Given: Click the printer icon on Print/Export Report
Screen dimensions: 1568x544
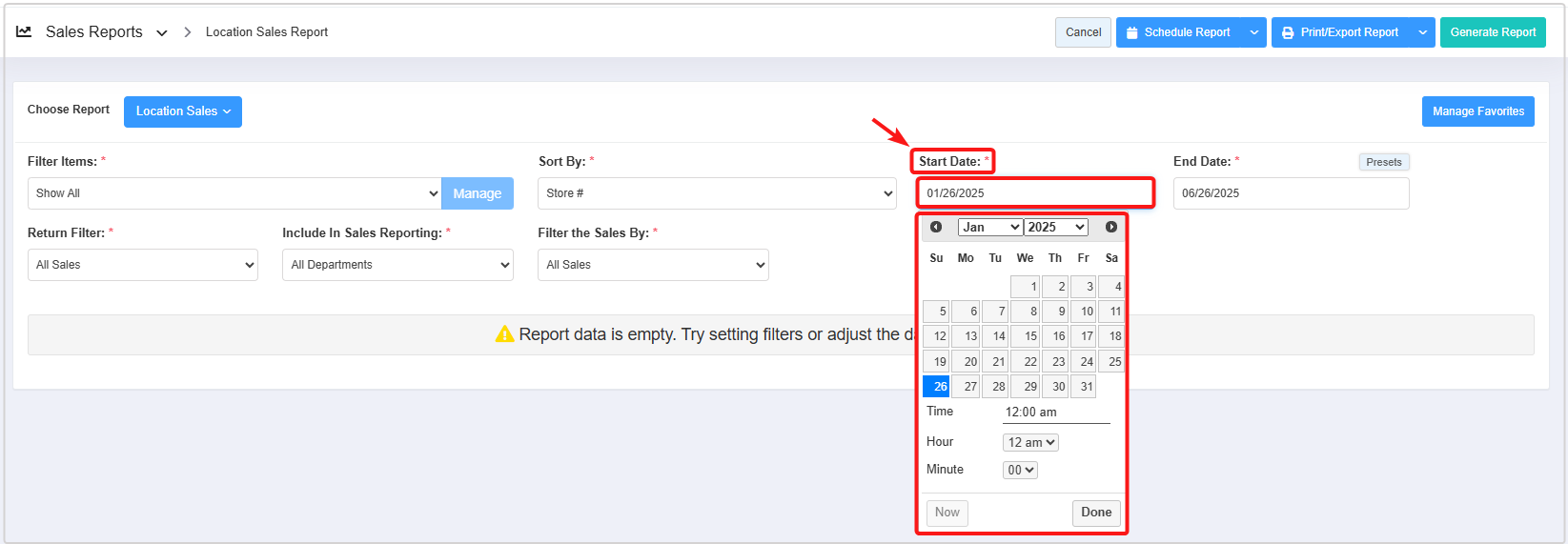Looking at the screenshot, I should 1288,32.
